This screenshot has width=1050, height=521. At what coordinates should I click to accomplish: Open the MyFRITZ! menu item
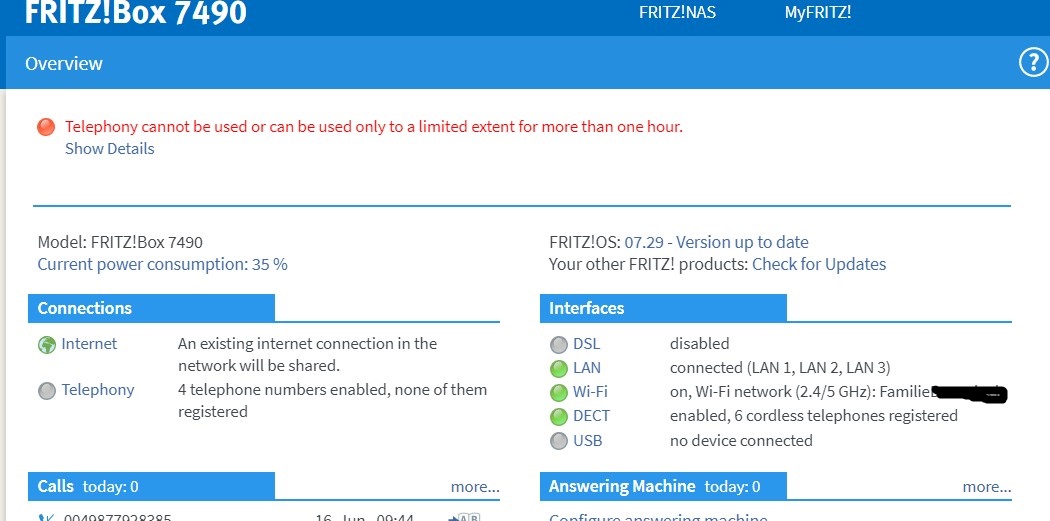point(817,13)
